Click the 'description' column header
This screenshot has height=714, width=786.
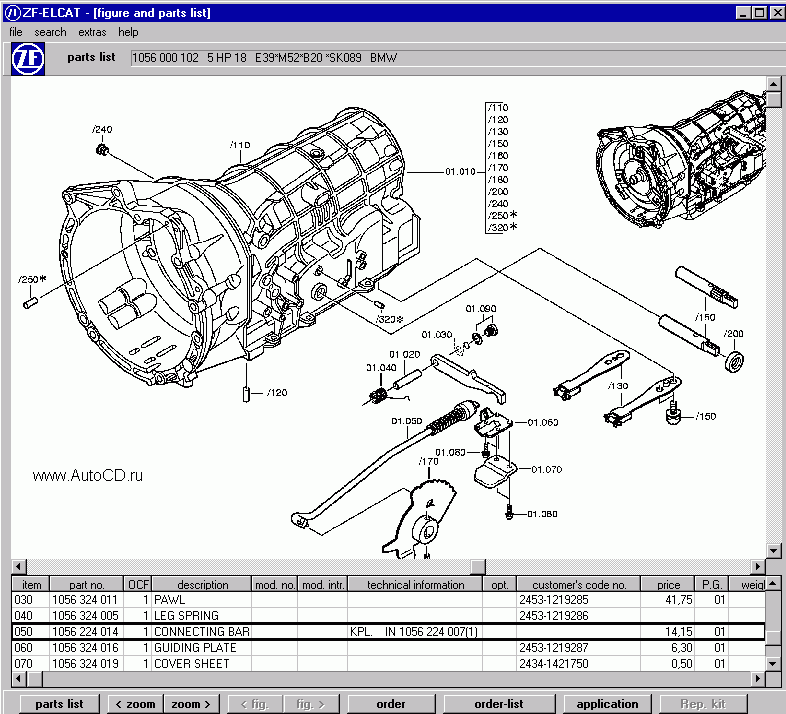click(202, 585)
